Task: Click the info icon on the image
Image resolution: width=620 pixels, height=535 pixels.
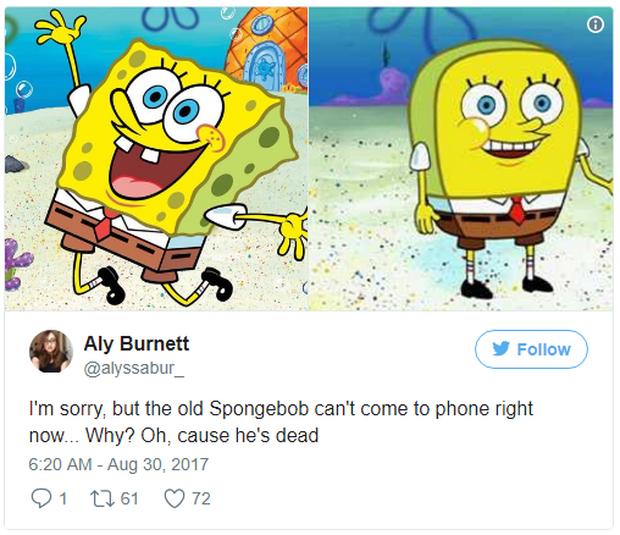Action: click(595, 25)
